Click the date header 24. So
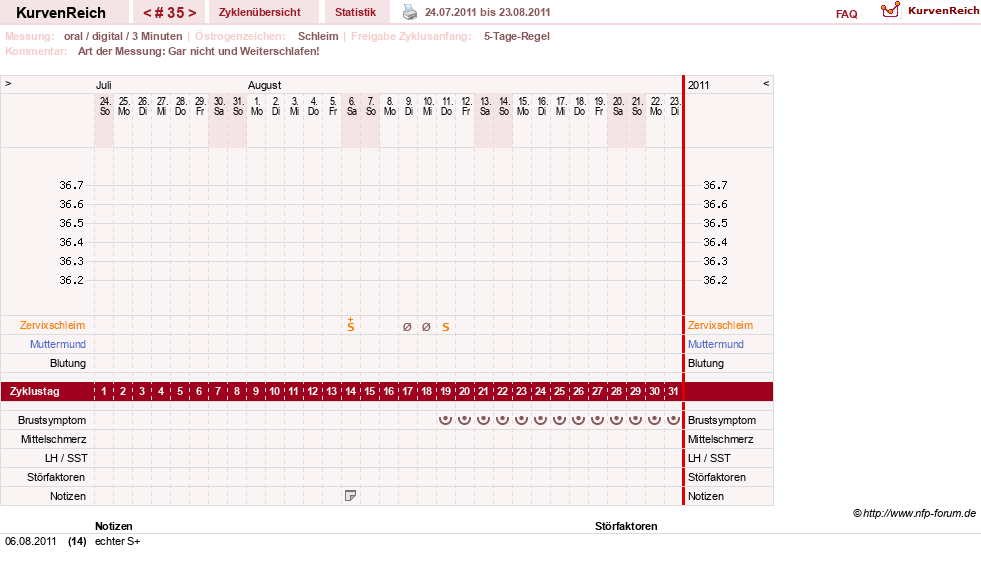 [x=104, y=106]
